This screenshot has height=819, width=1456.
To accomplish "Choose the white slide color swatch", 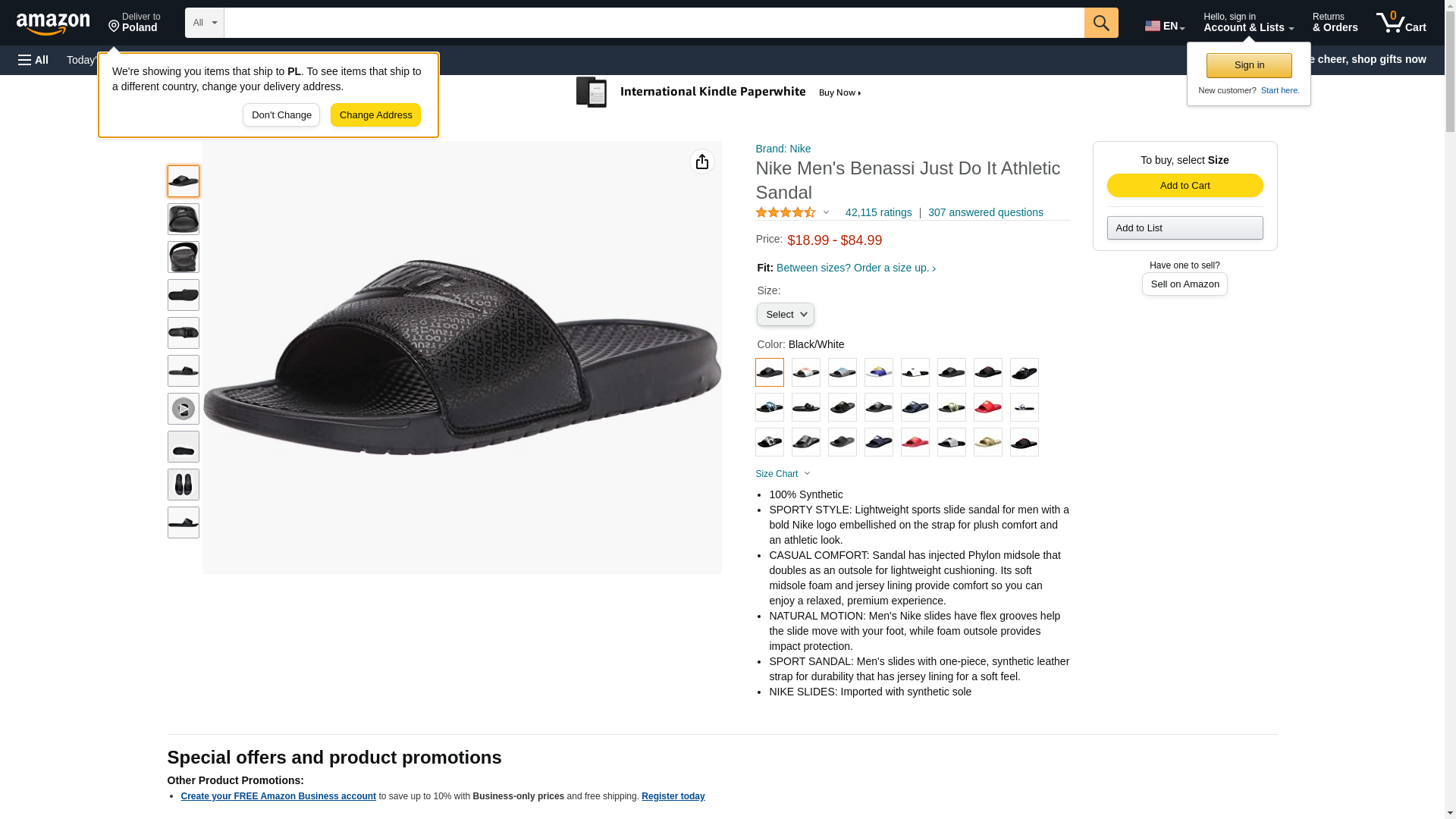I will (x=915, y=372).
